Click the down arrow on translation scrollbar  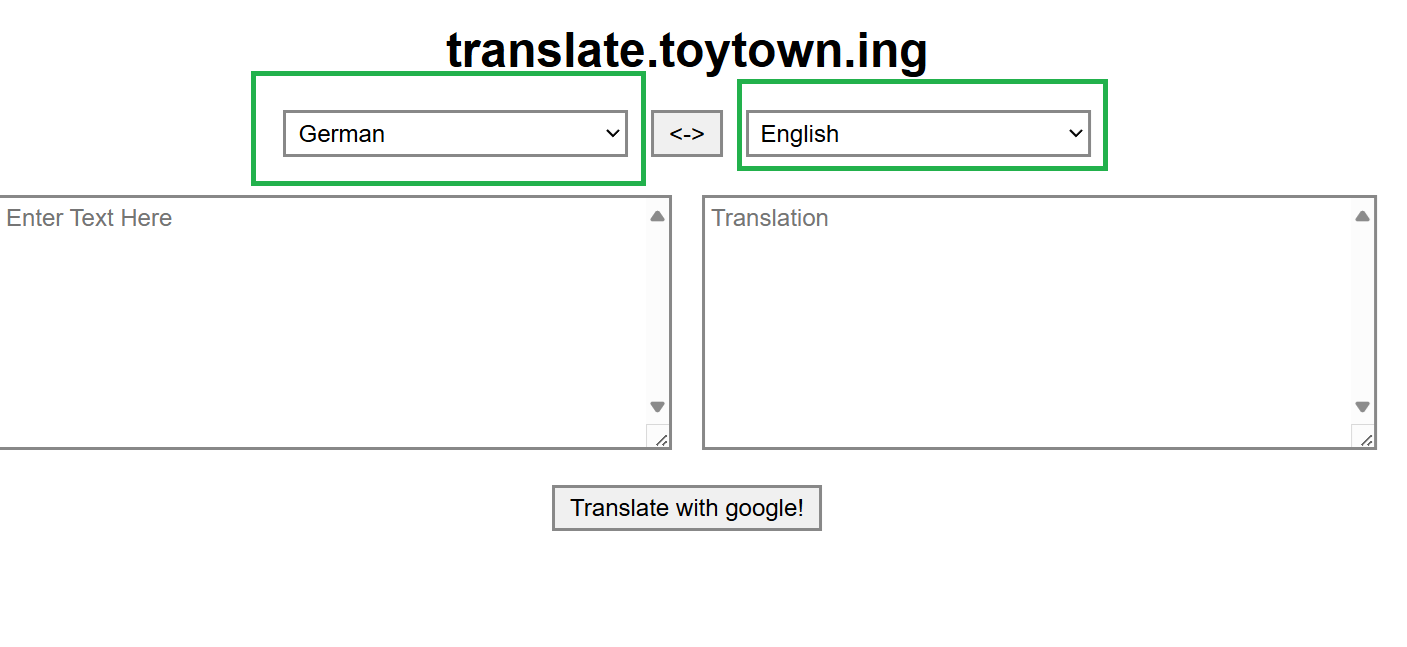[x=1362, y=407]
